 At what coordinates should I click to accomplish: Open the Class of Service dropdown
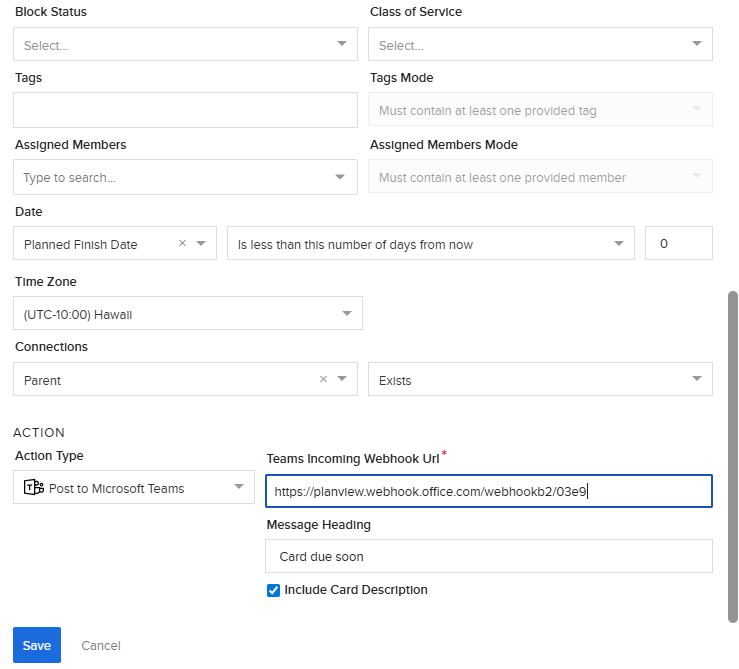click(540, 44)
